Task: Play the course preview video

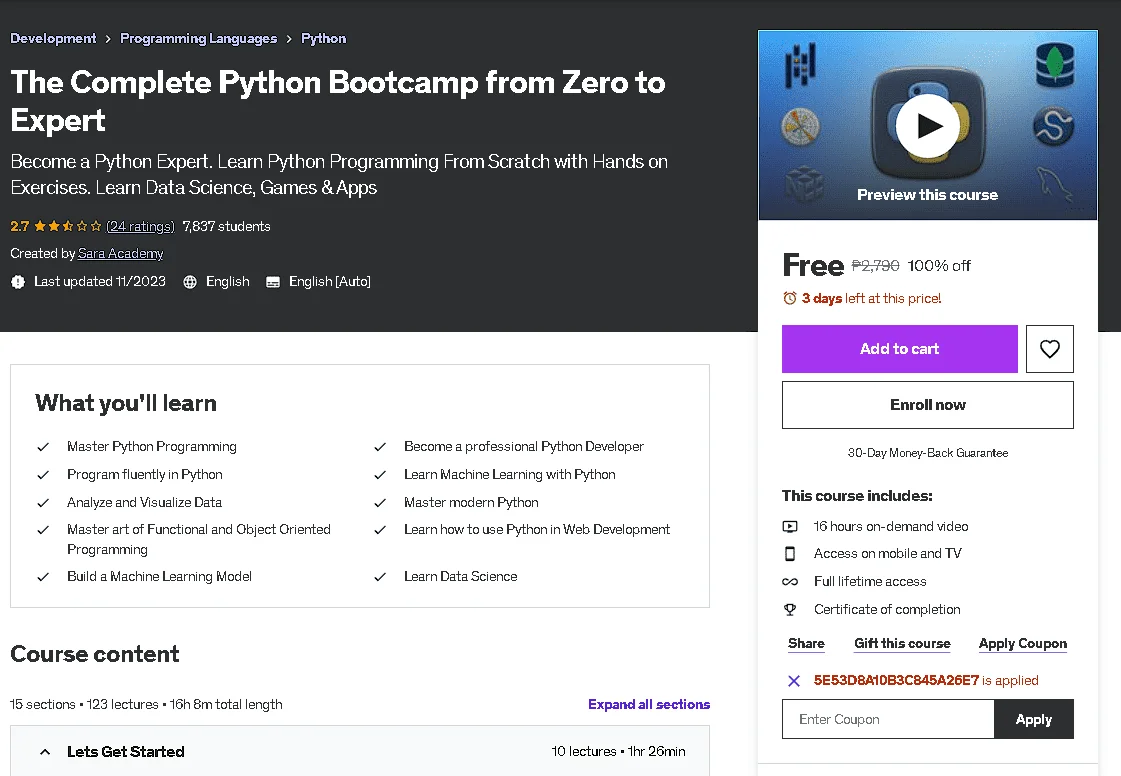Action: tap(927, 126)
